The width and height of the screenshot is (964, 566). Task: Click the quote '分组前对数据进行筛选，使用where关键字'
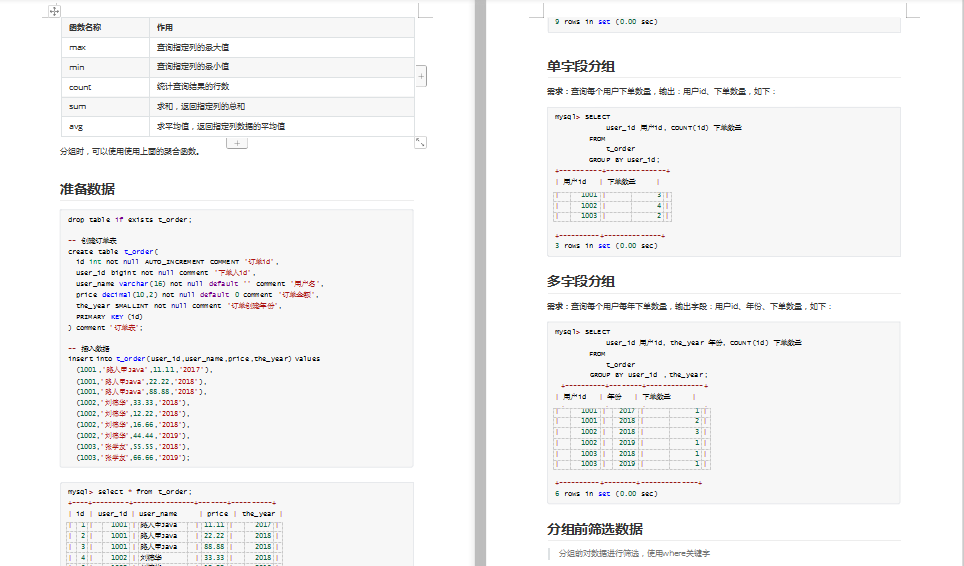coord(634,554)
